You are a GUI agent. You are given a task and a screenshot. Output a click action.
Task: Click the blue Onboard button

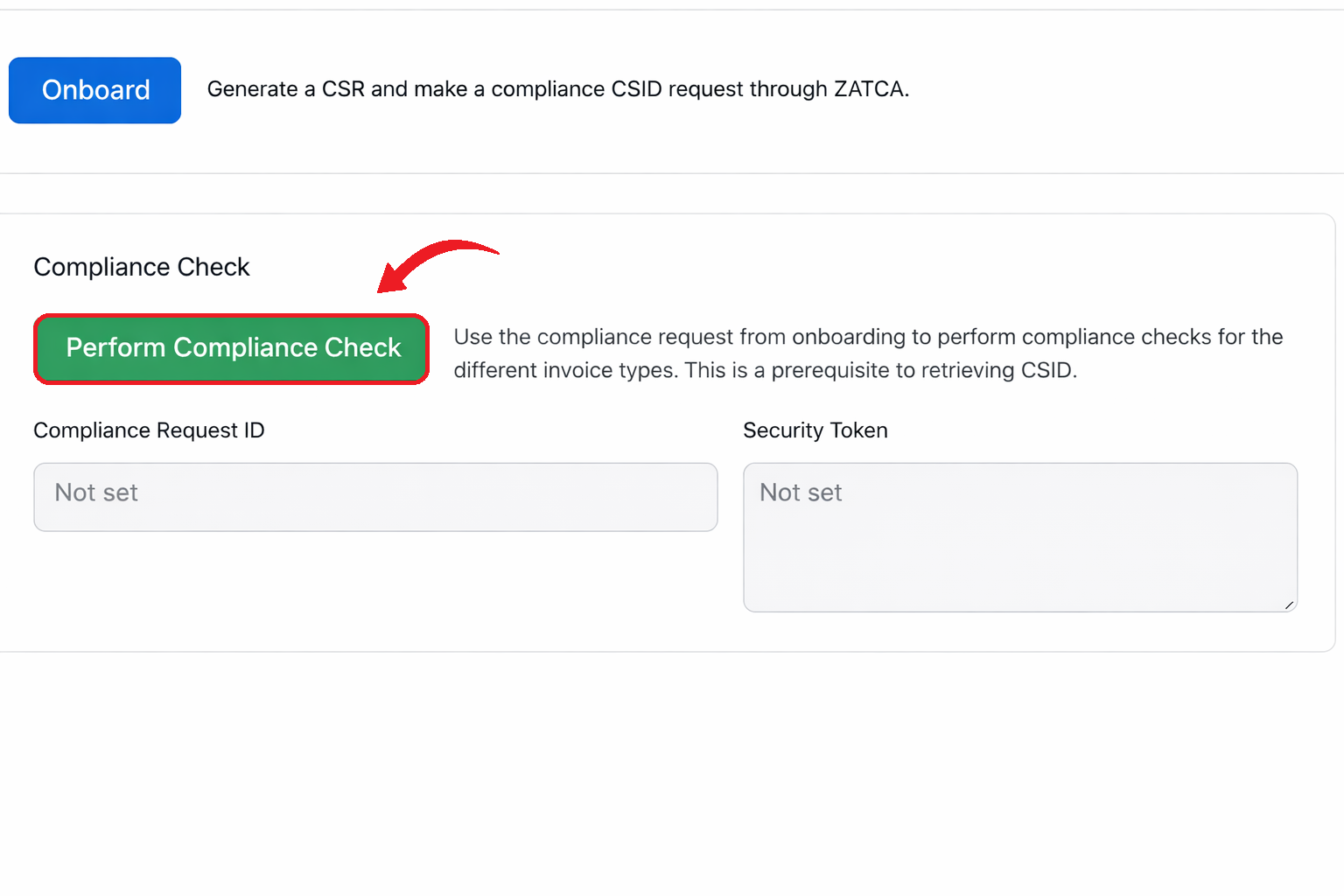(x=94, y=90)
